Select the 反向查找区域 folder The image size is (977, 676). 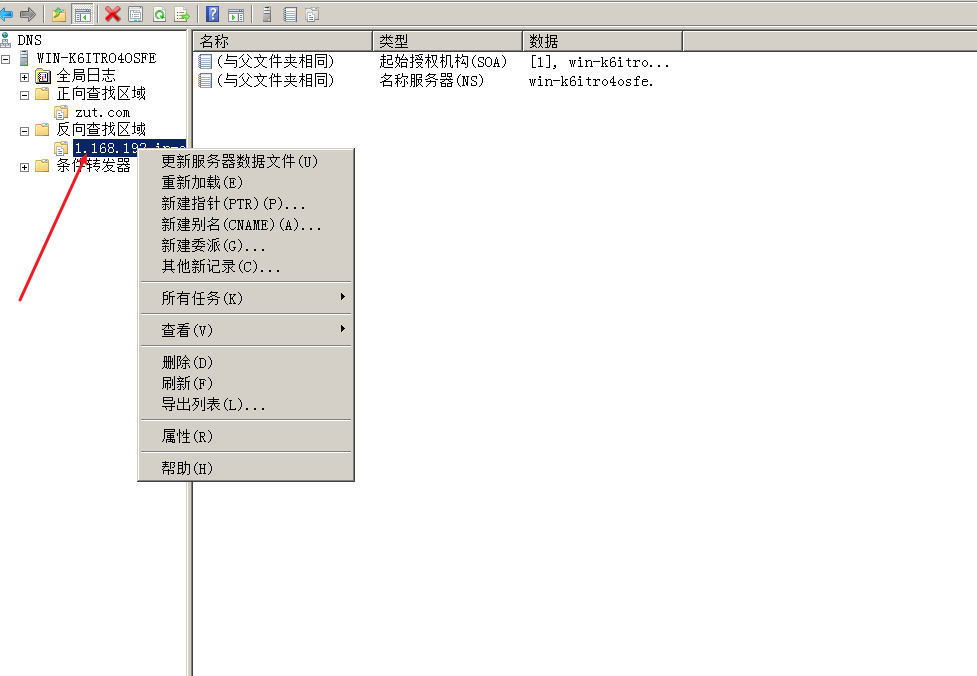(x=101, y=130)
